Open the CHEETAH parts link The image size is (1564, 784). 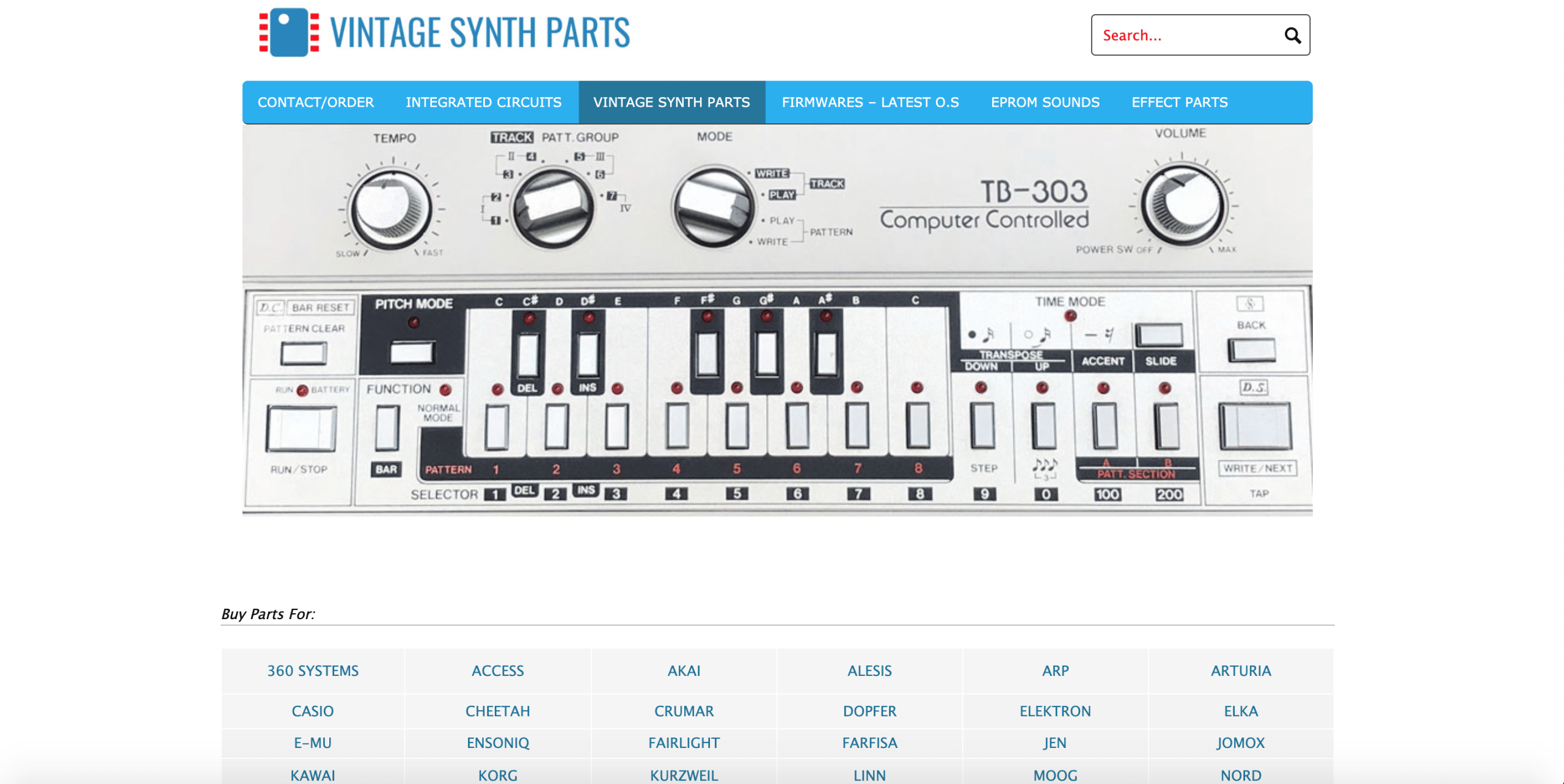[x=498, y=711]
